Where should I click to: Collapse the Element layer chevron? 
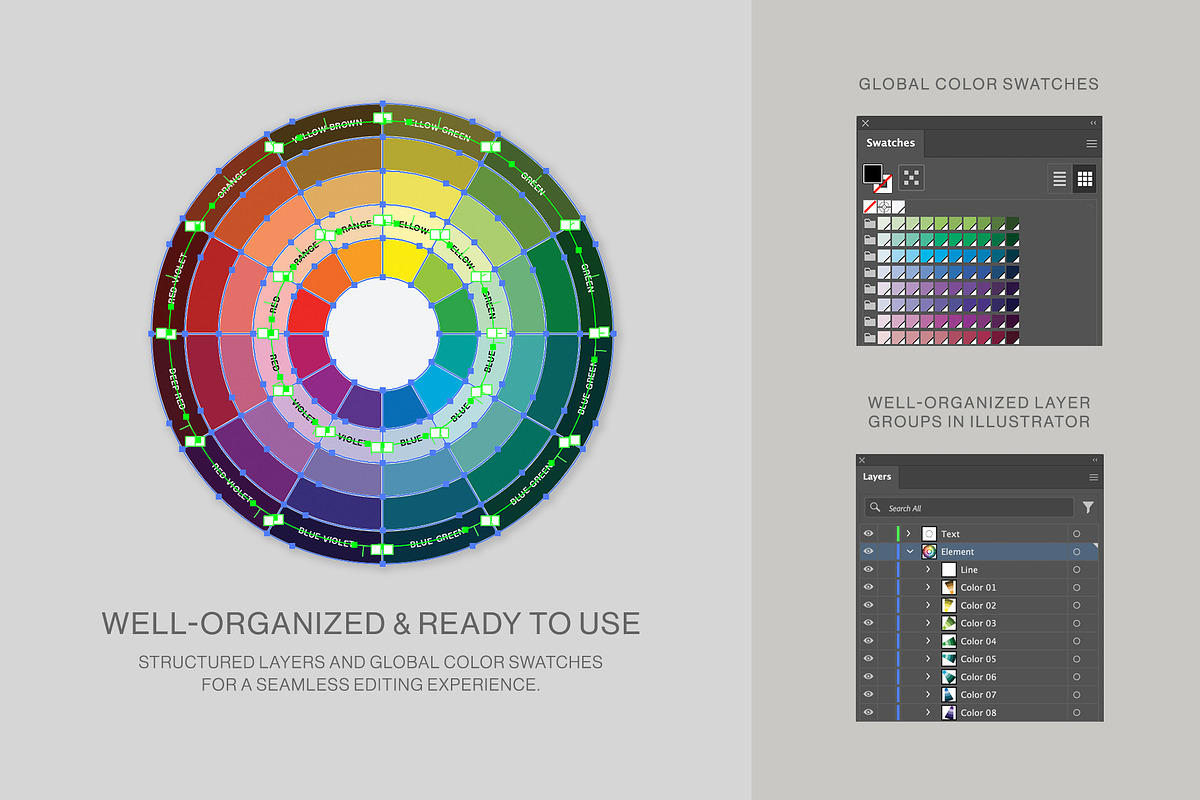tap(910, 552)
